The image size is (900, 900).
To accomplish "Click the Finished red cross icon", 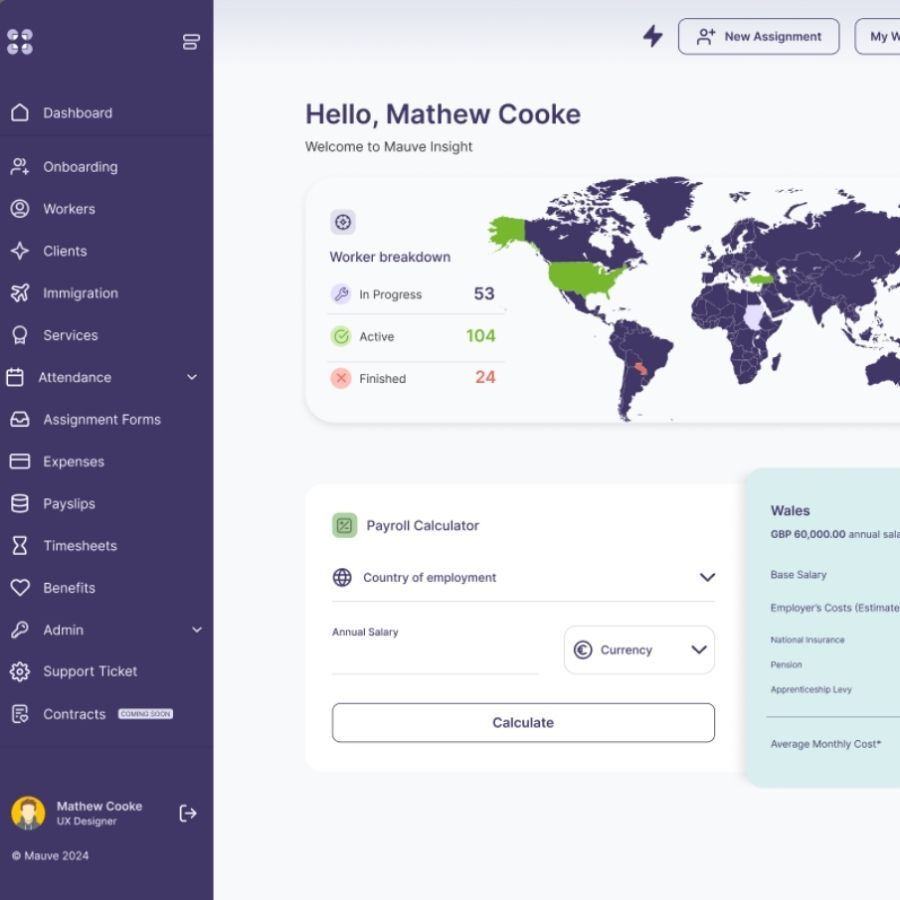I will (x=341, y=378).
